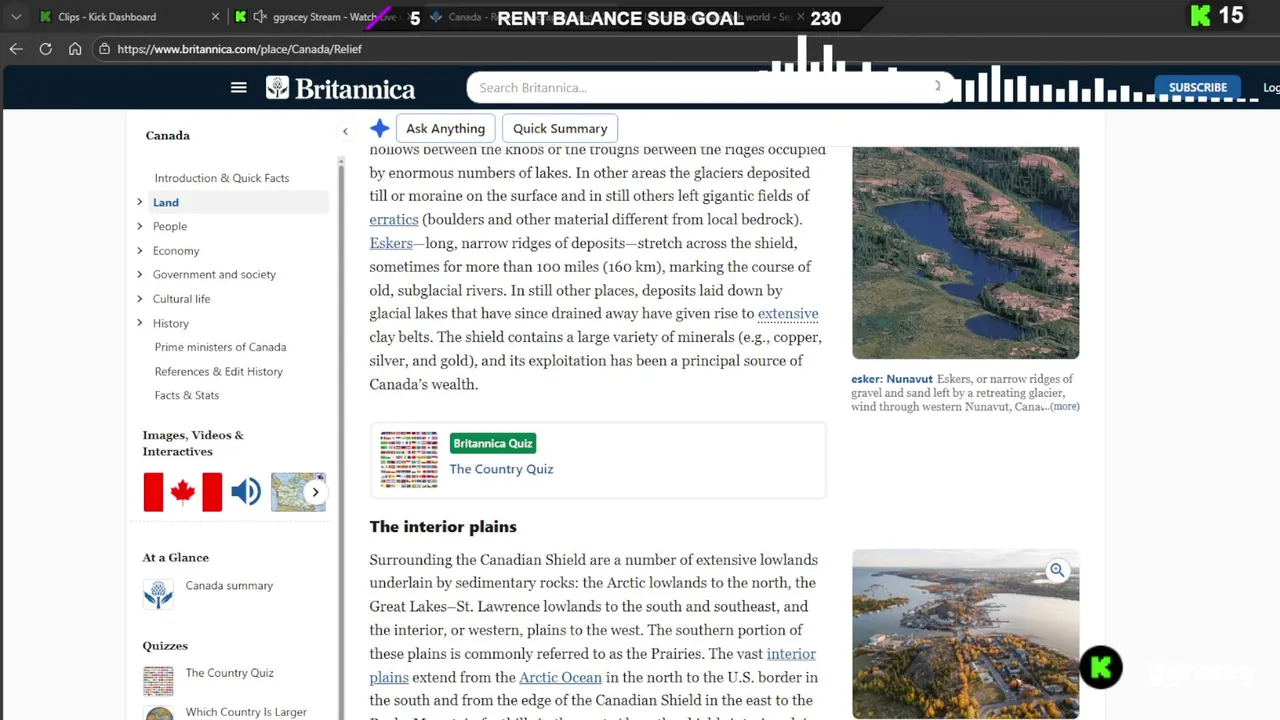This screenshot has height=720, width=1280.
Task: Expand the History section arrow
Action: coord(140,323)
